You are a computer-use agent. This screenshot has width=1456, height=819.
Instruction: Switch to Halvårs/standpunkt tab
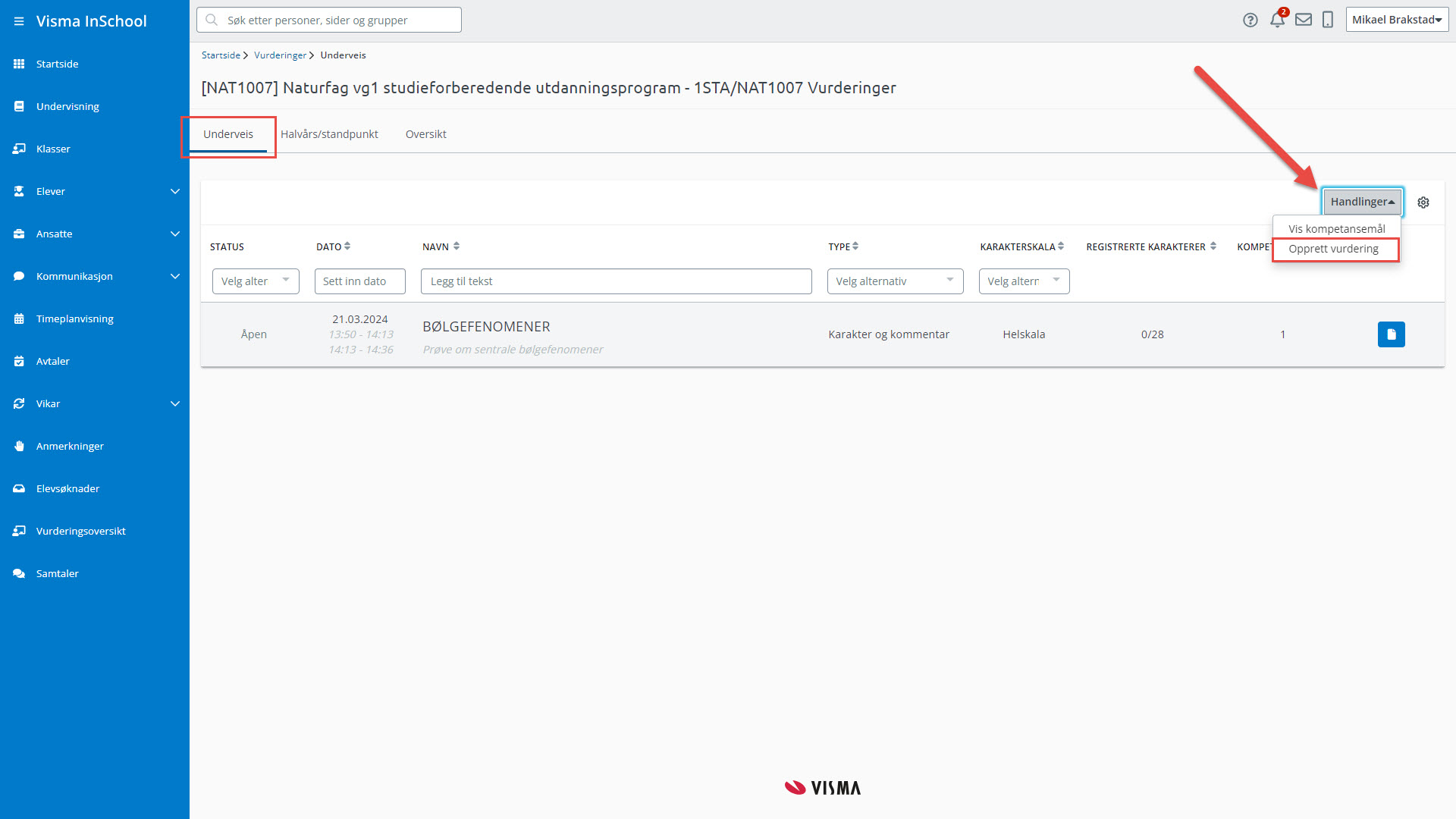(329, 134)
